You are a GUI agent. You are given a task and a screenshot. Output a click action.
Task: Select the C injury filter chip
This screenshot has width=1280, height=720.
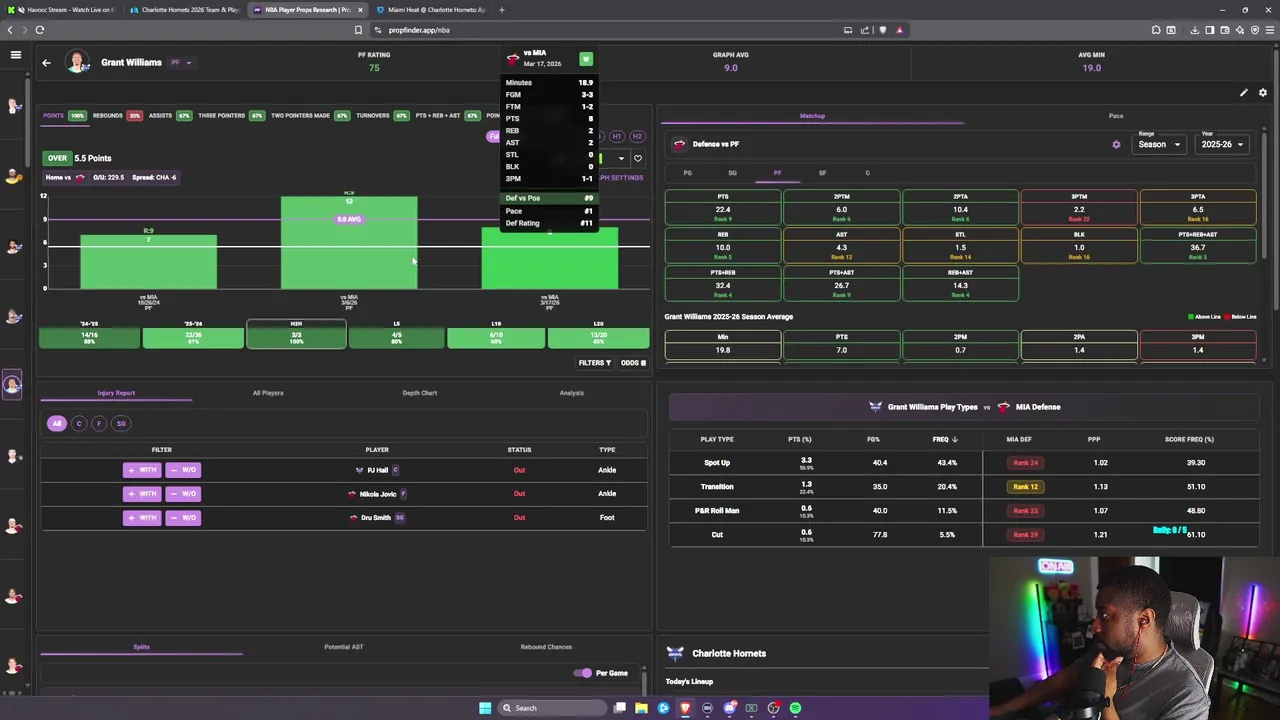point(79,423)
